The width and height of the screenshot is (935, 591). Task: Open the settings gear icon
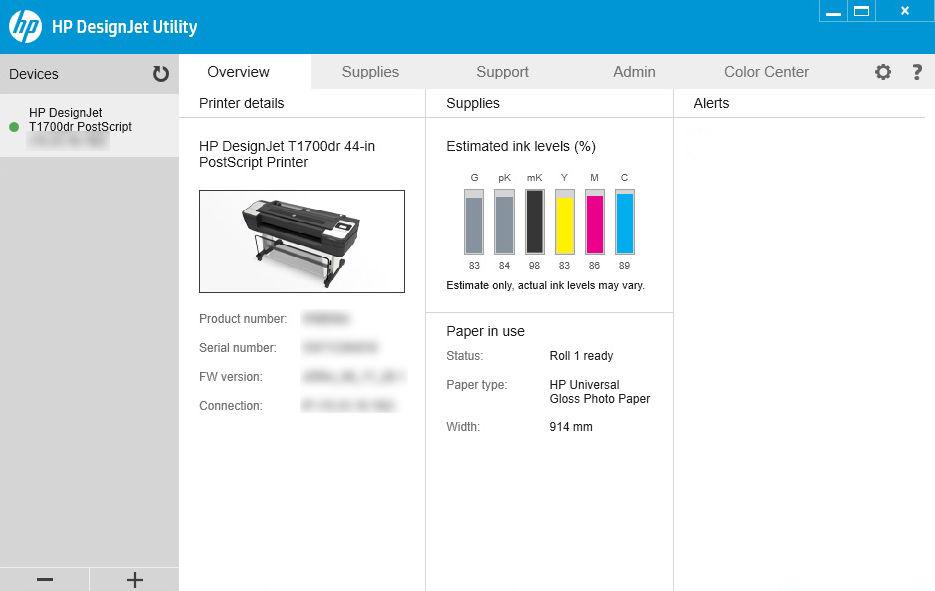point(883,72)
